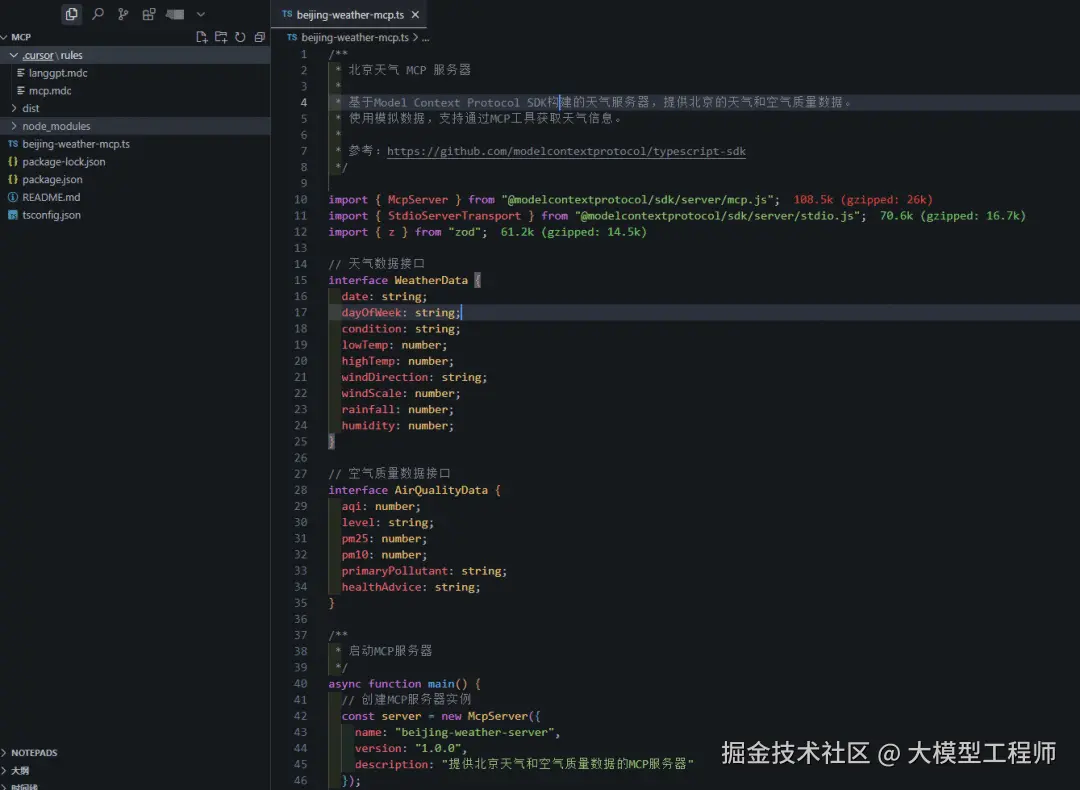Click the primaryPollutant property on line 33
Image resolution: width=1080 pixels, height=790 pixels.
tap(395, 571)
